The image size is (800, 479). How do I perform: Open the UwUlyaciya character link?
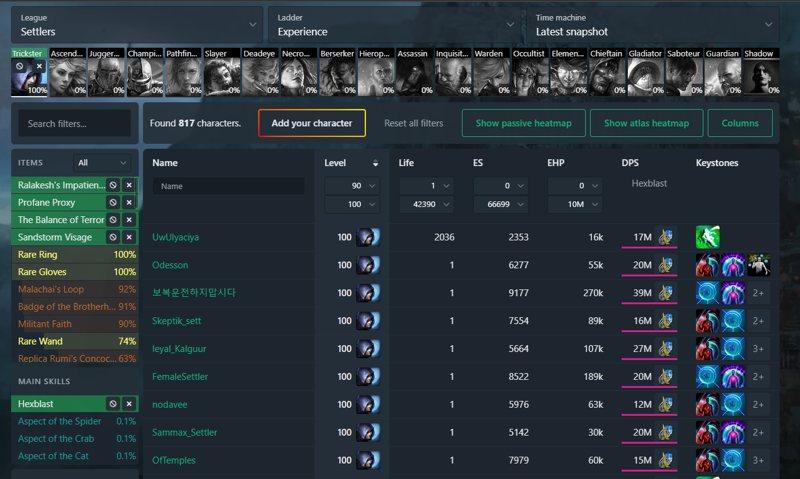176,237
